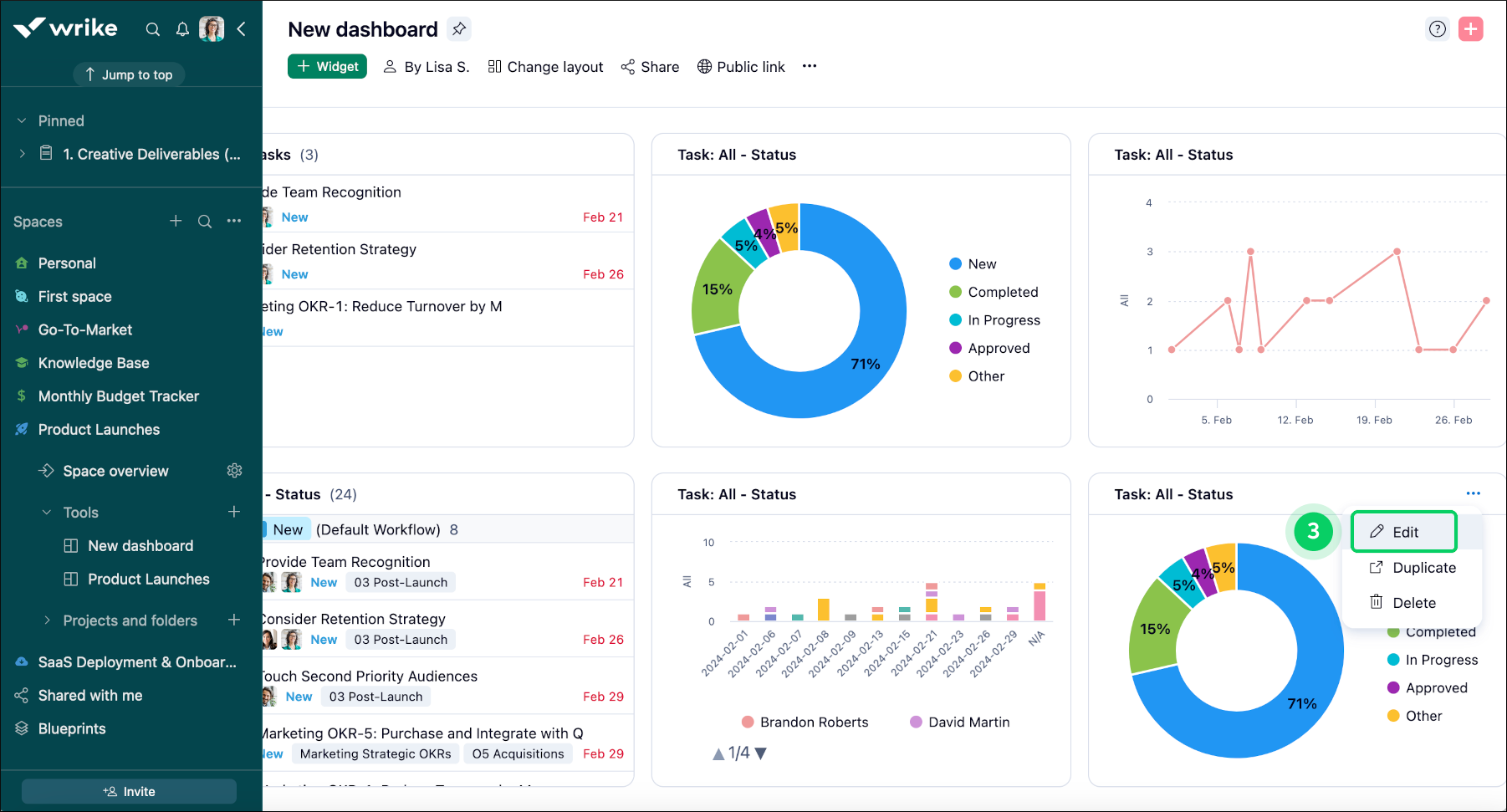This screenshot has height=812, width=1507.
Task: Open the help menu question mark
Action: [x=1438, y=28]
